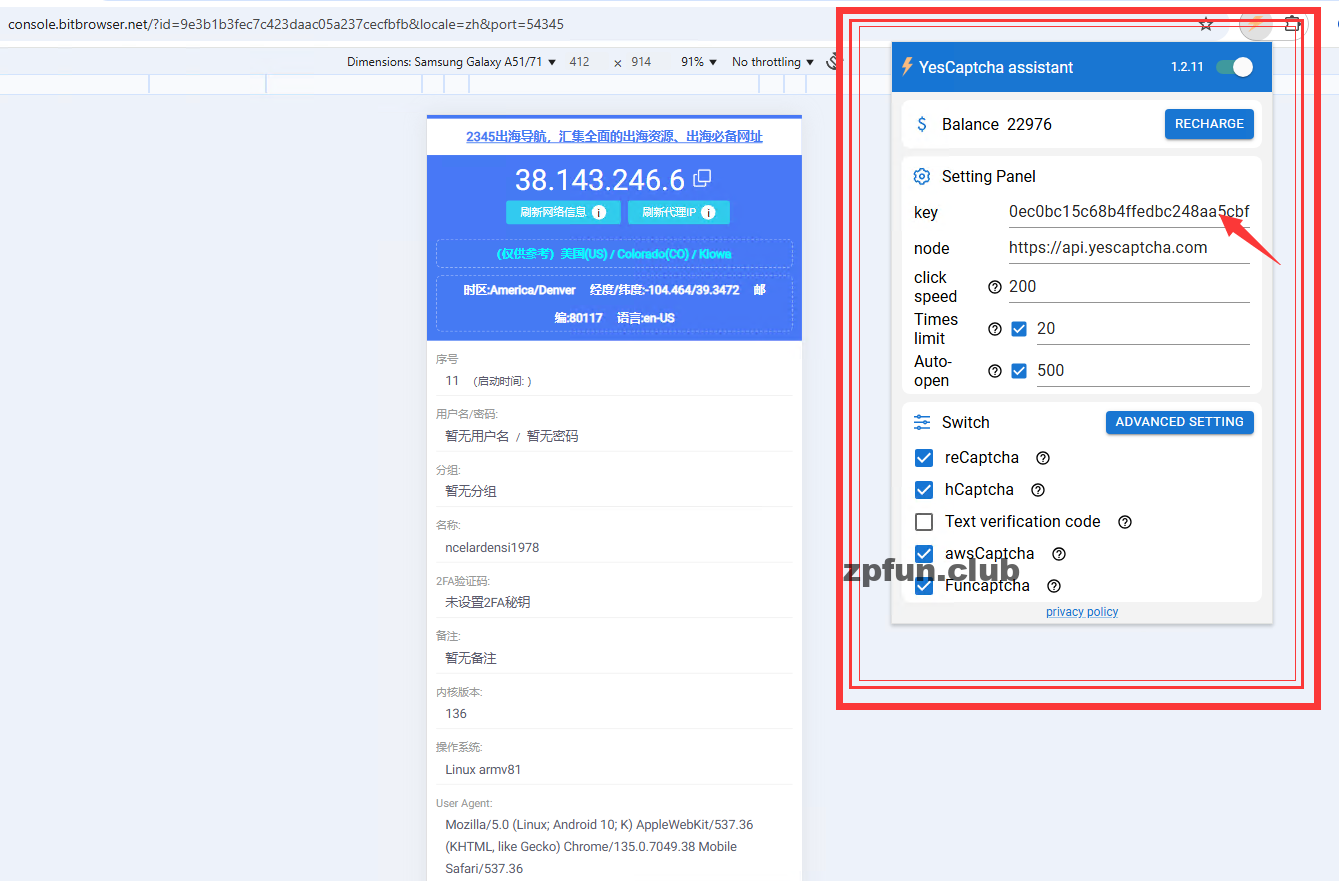The height and width of the screenshot is (881, 1339).
Task: Open the Dimensions Samsung Galaxy A51/71 dropdown
Action: click(451, 62)
